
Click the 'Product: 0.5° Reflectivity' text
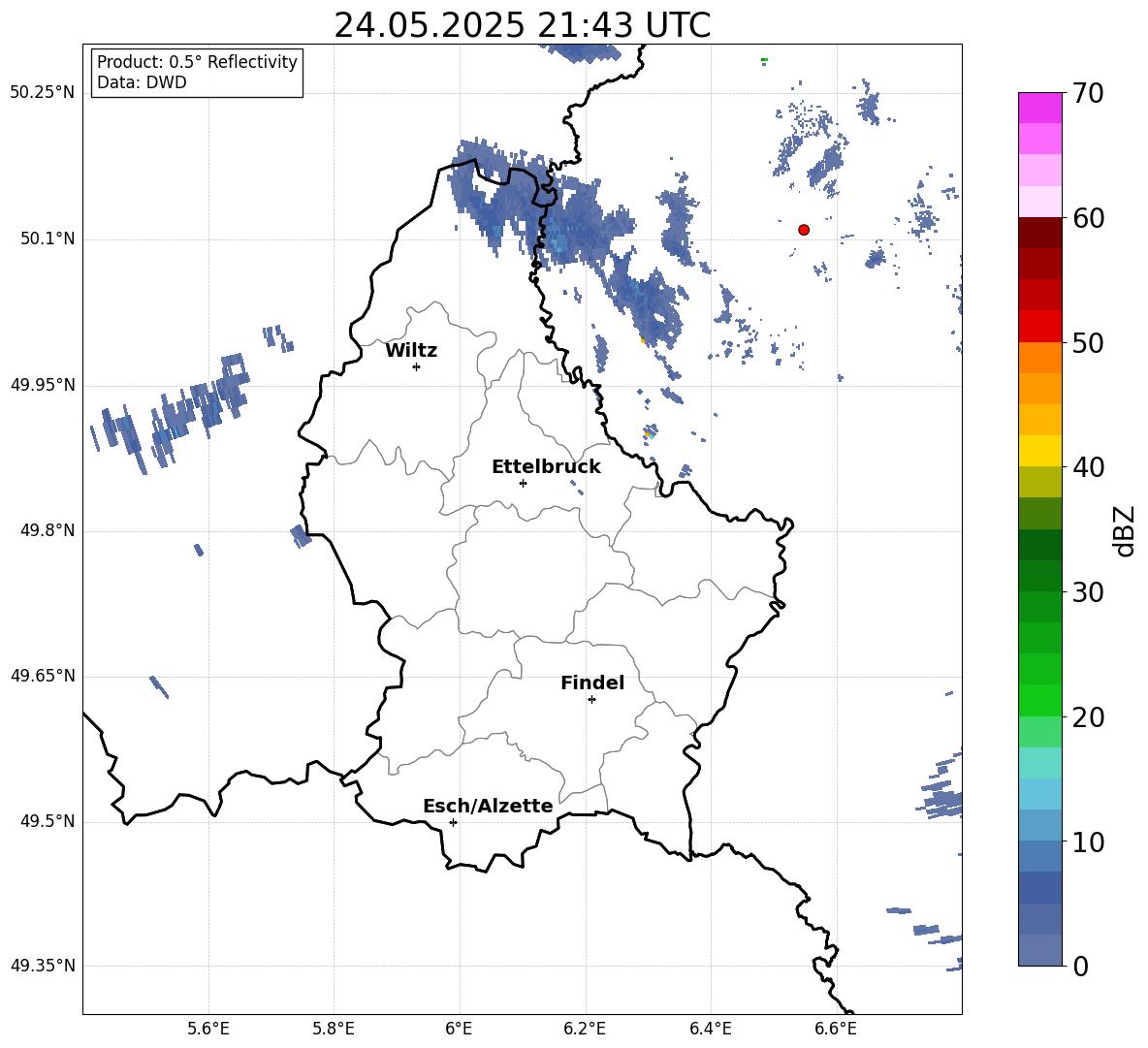197,62
